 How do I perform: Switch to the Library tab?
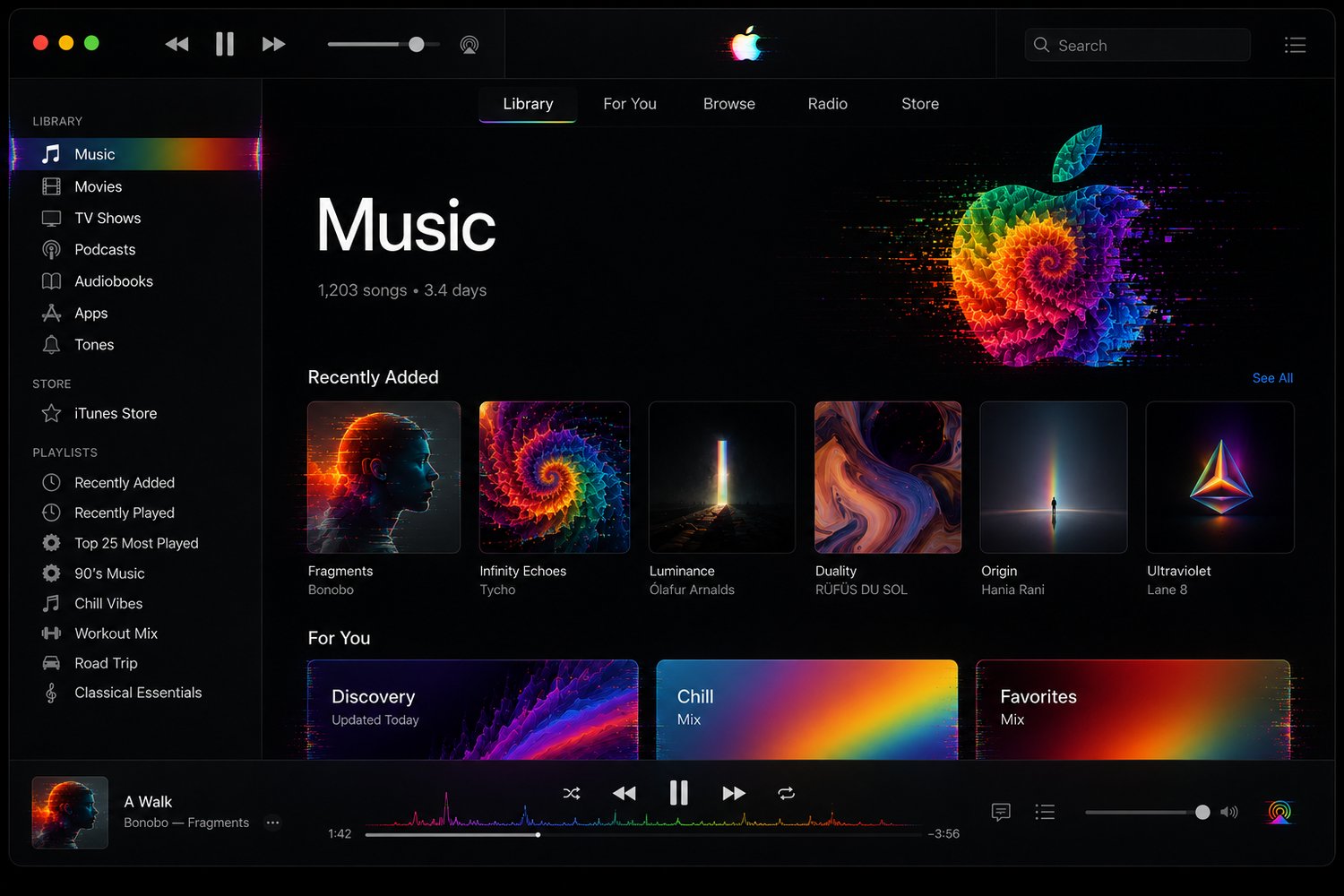(528, 104)
